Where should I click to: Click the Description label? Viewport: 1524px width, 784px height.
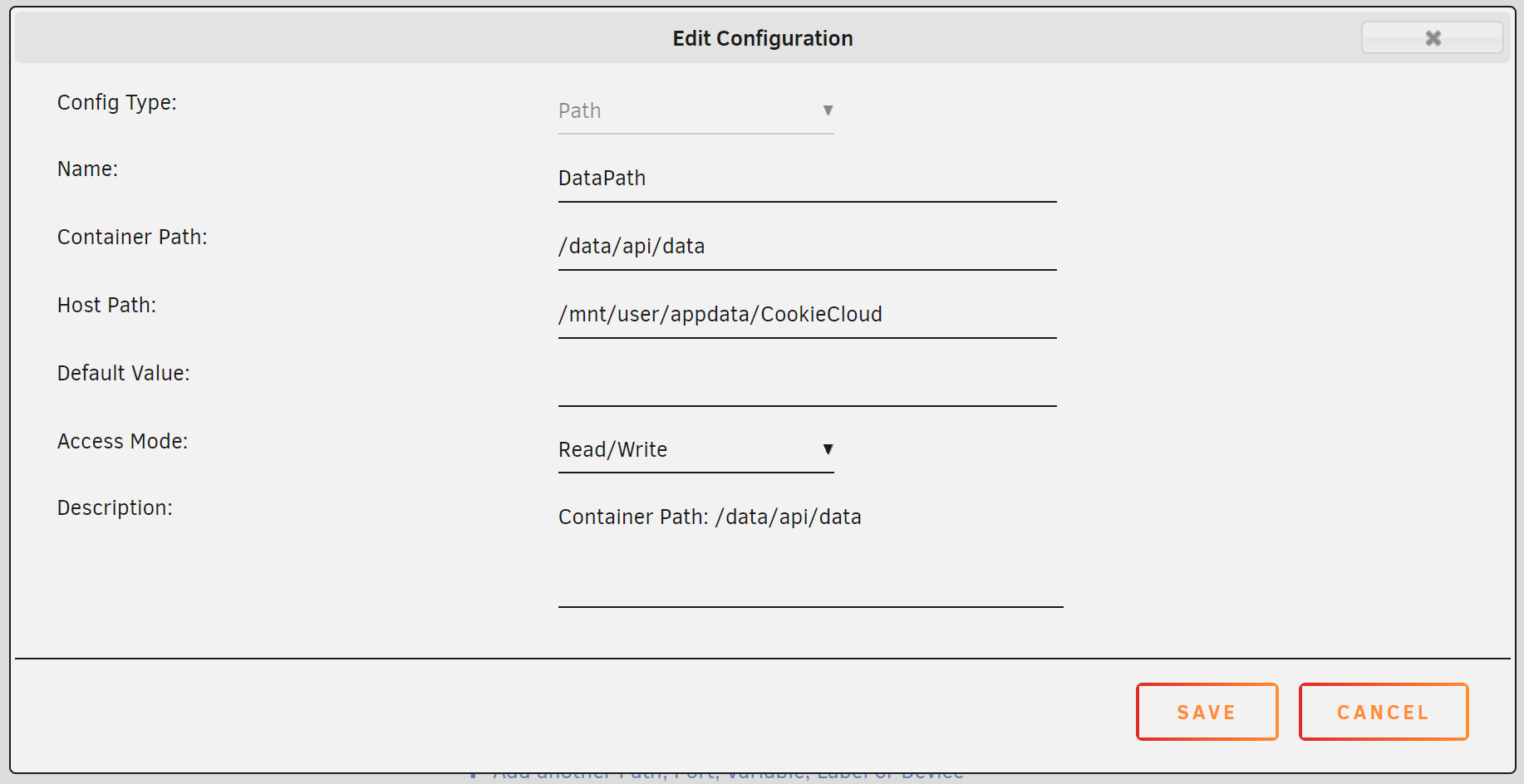pyautogui.click(x=115, y=508)
